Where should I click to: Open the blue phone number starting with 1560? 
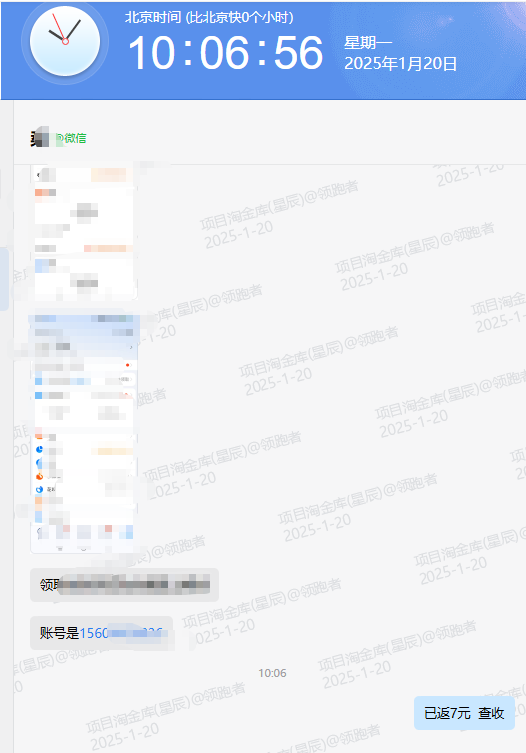coord(121,633)
